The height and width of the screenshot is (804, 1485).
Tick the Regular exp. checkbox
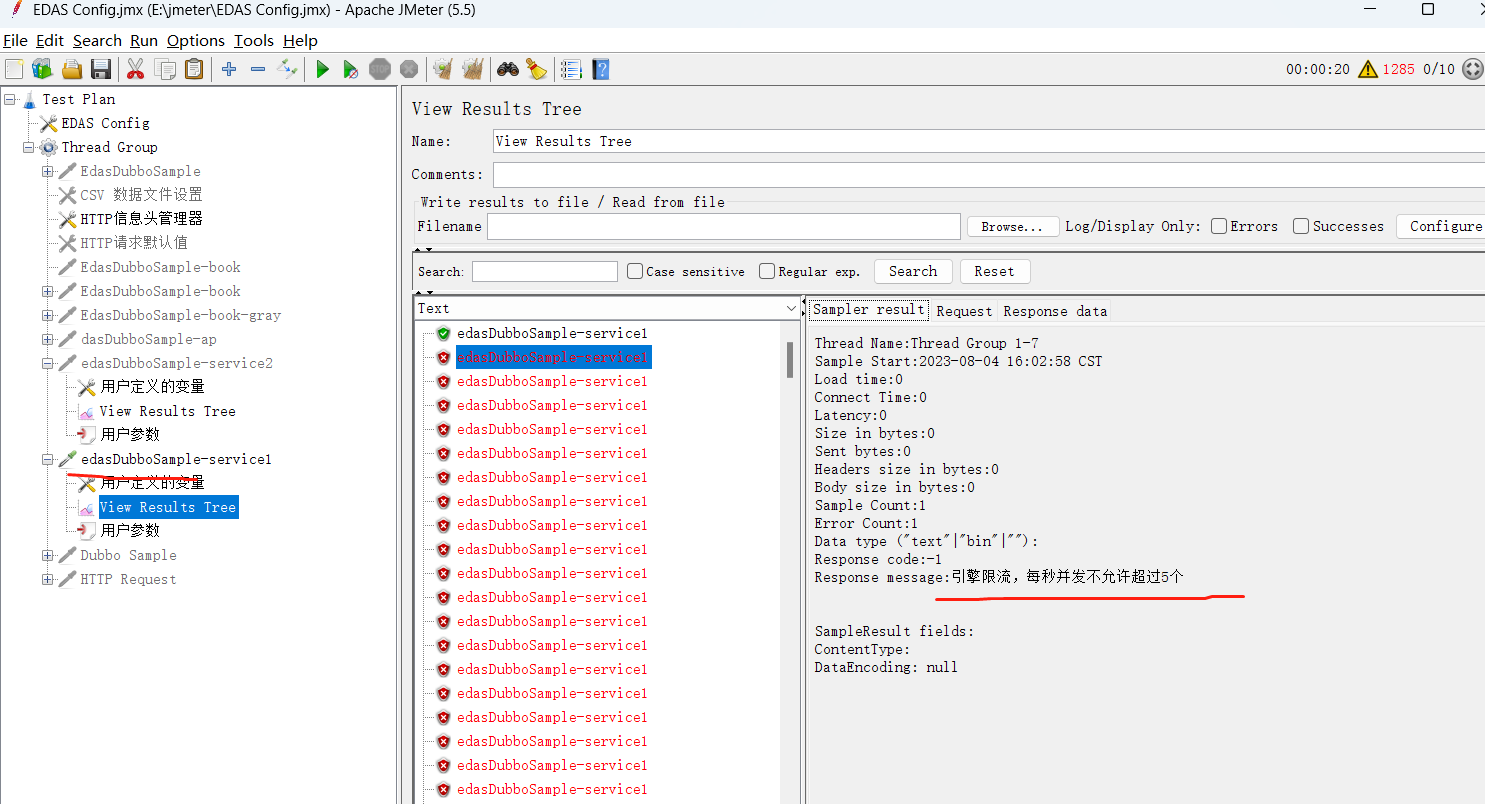click(767, 271)
